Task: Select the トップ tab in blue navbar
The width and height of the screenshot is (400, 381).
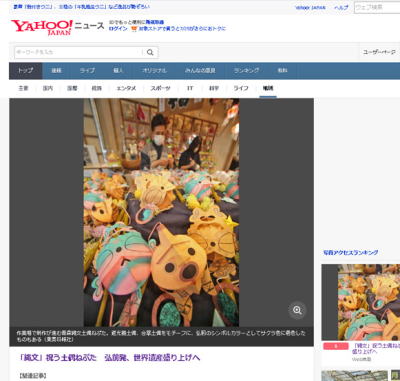Action: point(26,71)
